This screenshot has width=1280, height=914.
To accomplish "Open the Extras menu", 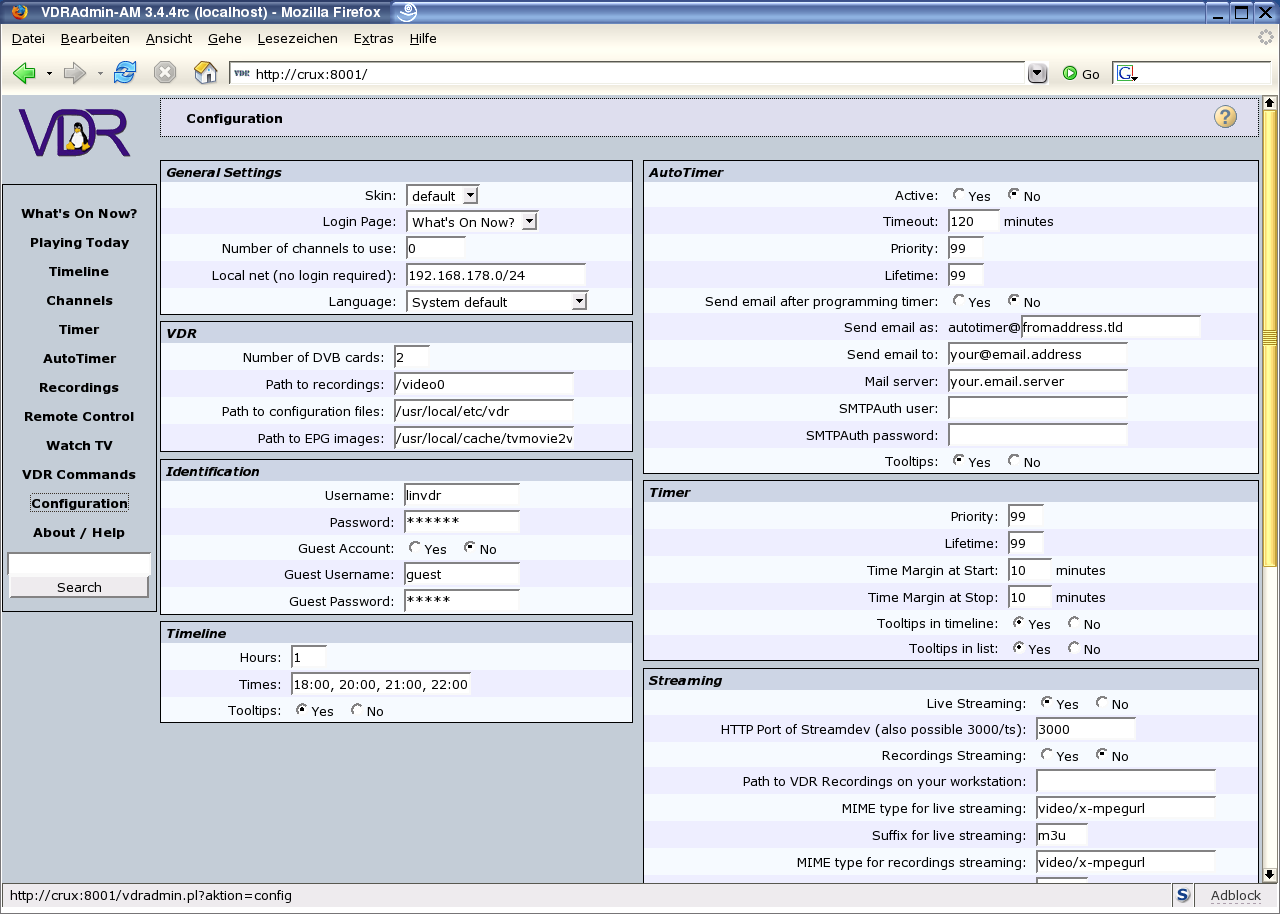I will pyautogui.click(x=373, y=39).
